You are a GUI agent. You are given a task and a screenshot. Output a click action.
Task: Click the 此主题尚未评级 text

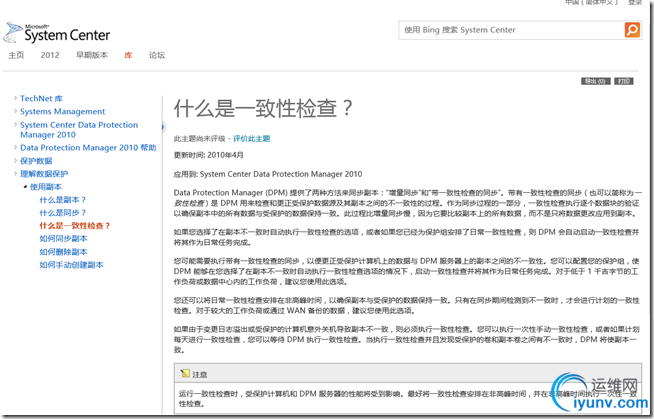pyautogui.click(x=199, y=138)
